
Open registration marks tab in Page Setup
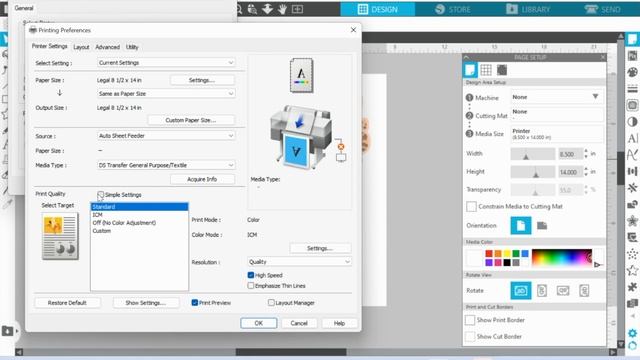(502, 70)
